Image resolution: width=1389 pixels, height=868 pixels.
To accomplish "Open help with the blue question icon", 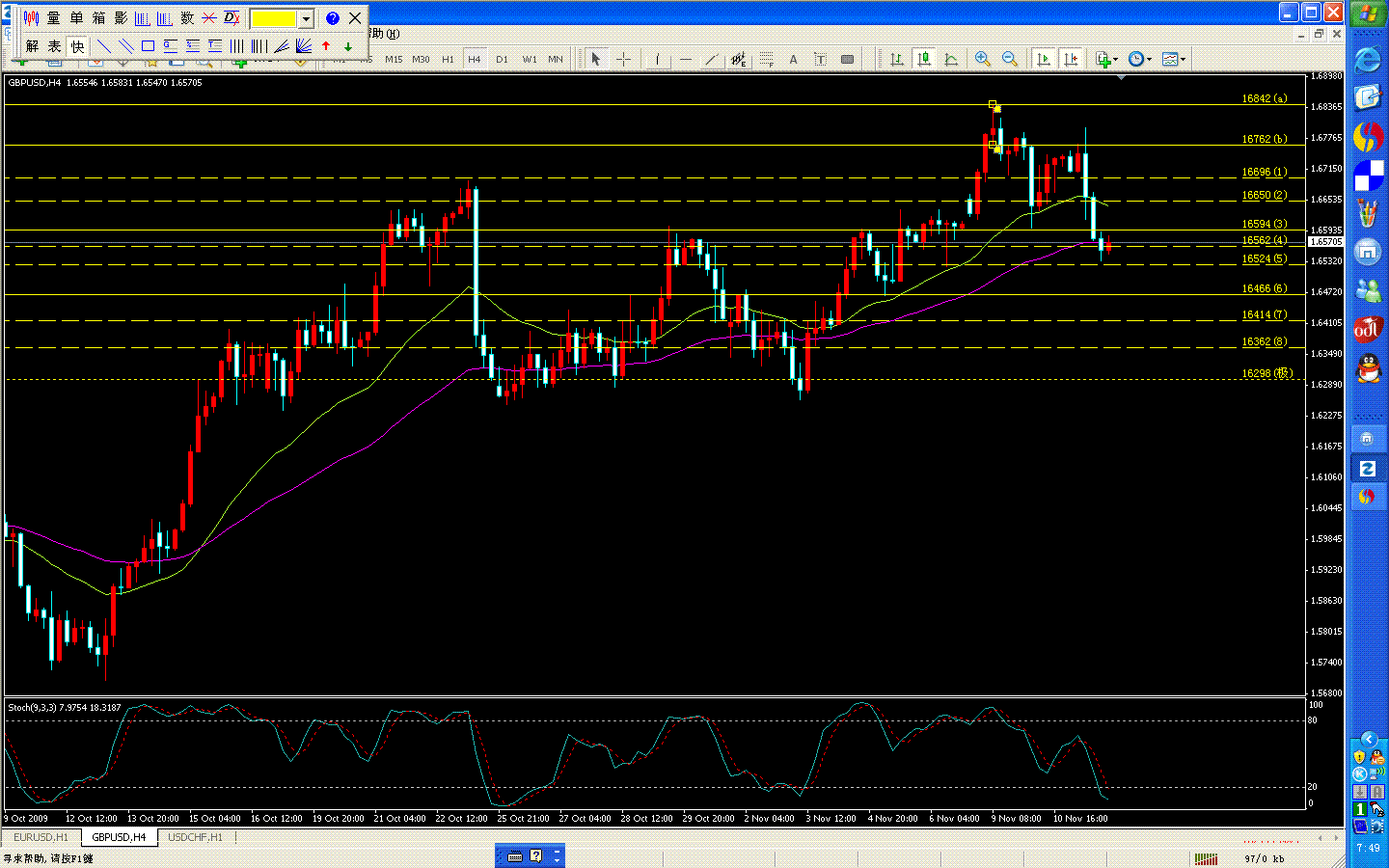I will tap(333, 18).
